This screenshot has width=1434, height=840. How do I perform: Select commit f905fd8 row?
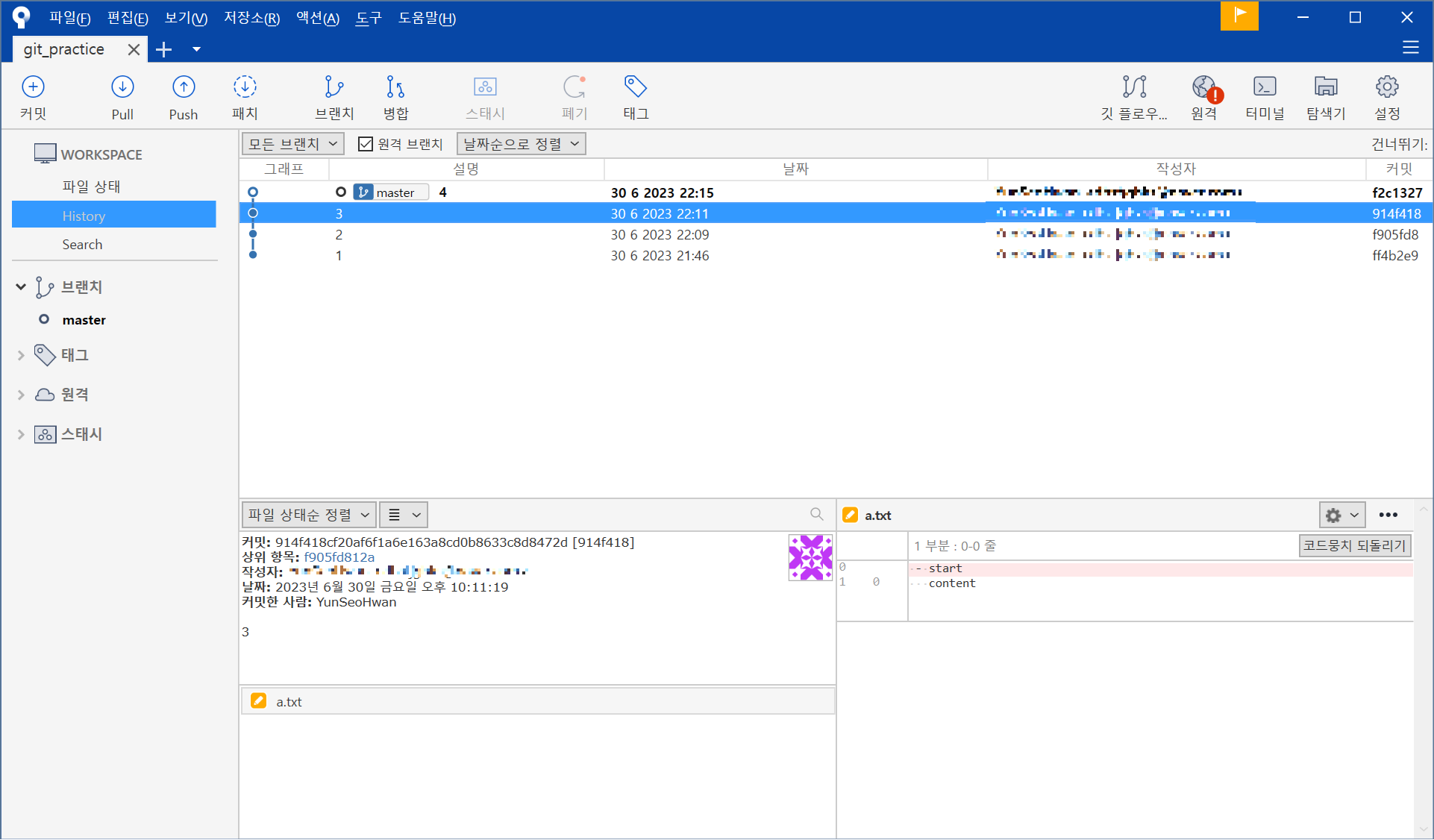(x=836, y=234)
